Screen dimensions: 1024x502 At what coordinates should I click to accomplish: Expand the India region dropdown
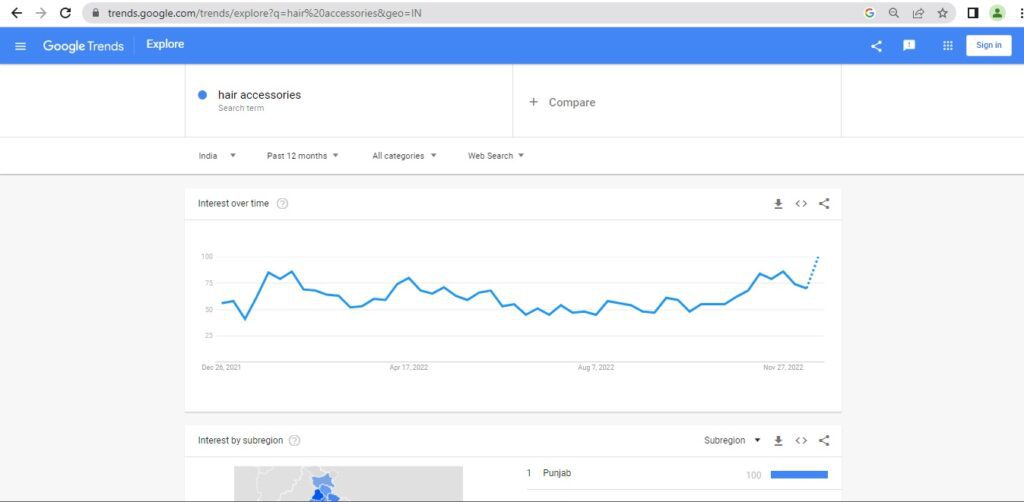(x=217, y=156)
